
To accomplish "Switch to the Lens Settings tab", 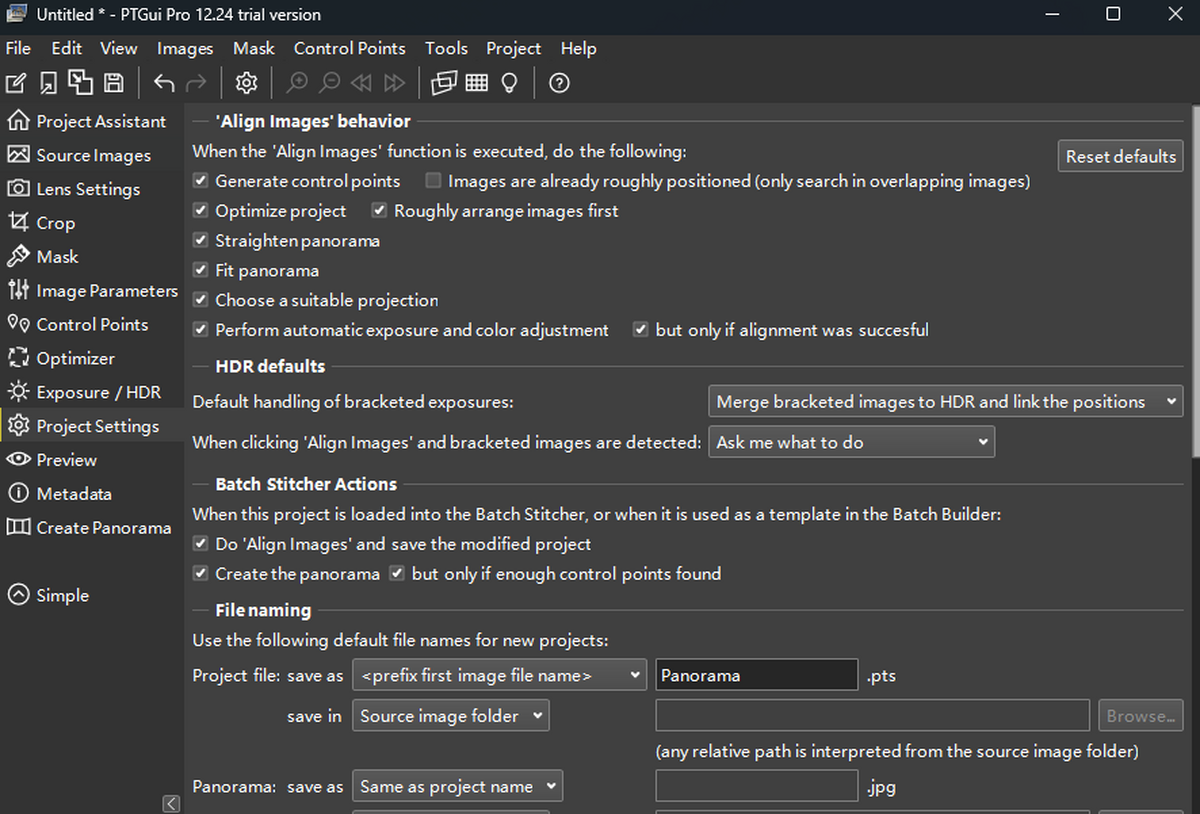I will point(88,189).
